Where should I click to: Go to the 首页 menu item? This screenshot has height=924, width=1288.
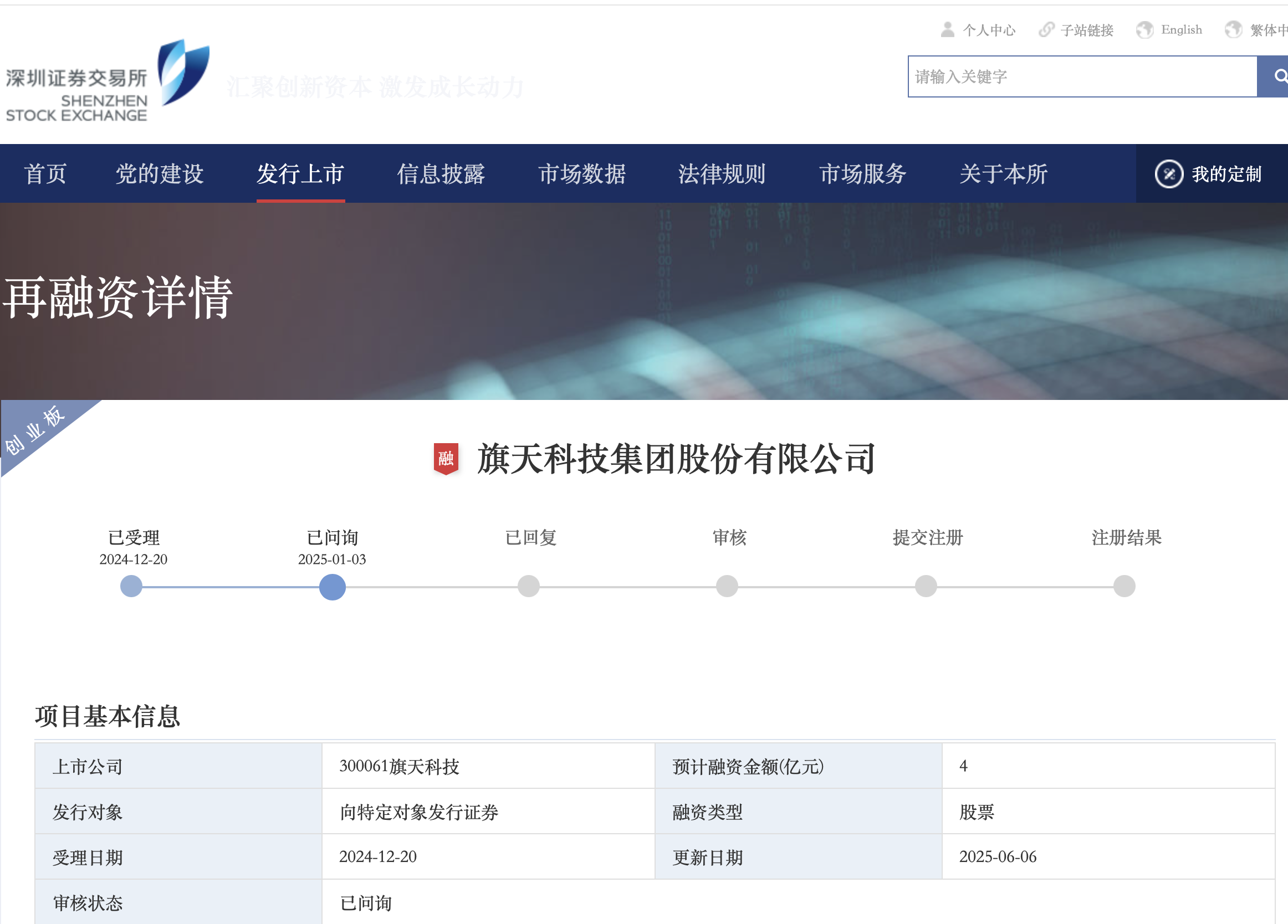click(x=45, y=174)
